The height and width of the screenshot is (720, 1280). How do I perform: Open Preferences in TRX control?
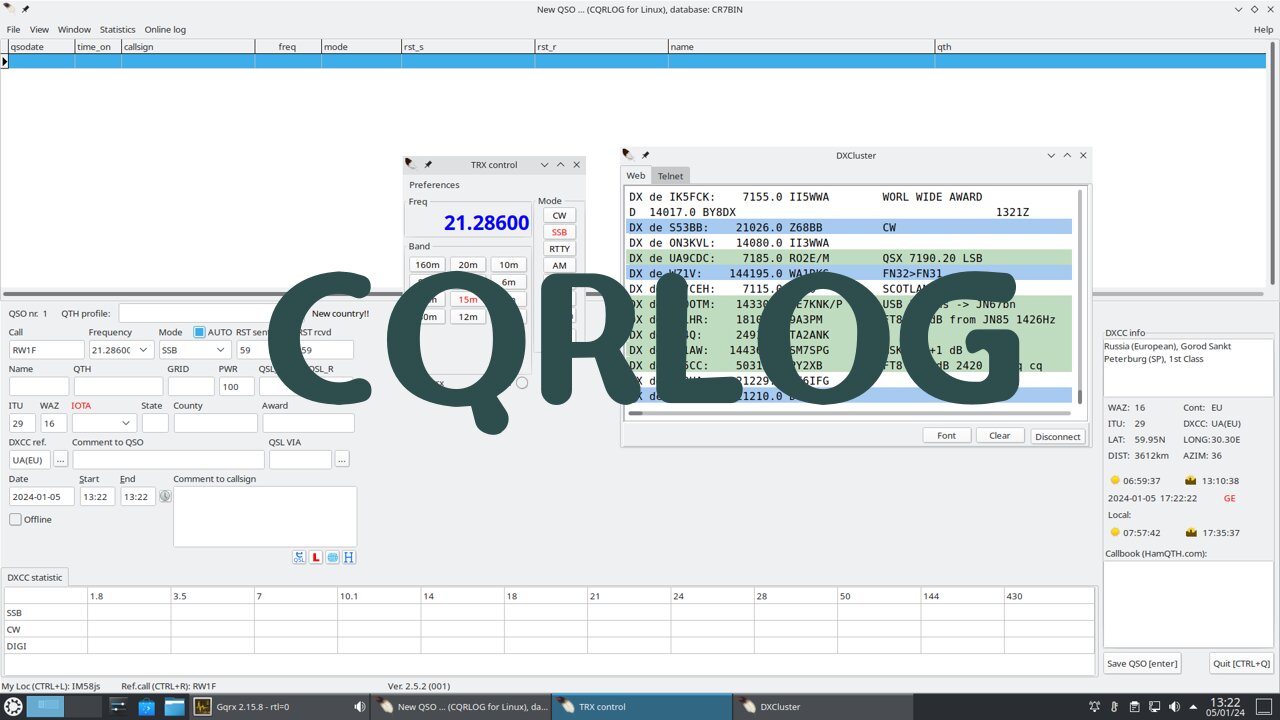[434, 185]
